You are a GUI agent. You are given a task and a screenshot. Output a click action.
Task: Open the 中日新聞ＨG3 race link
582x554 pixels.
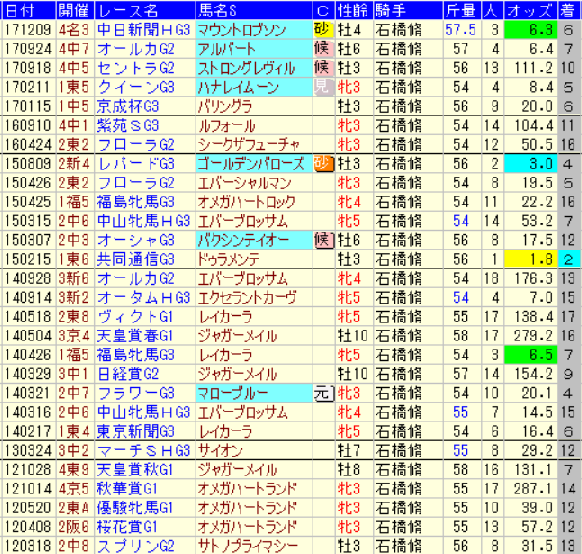144,30
